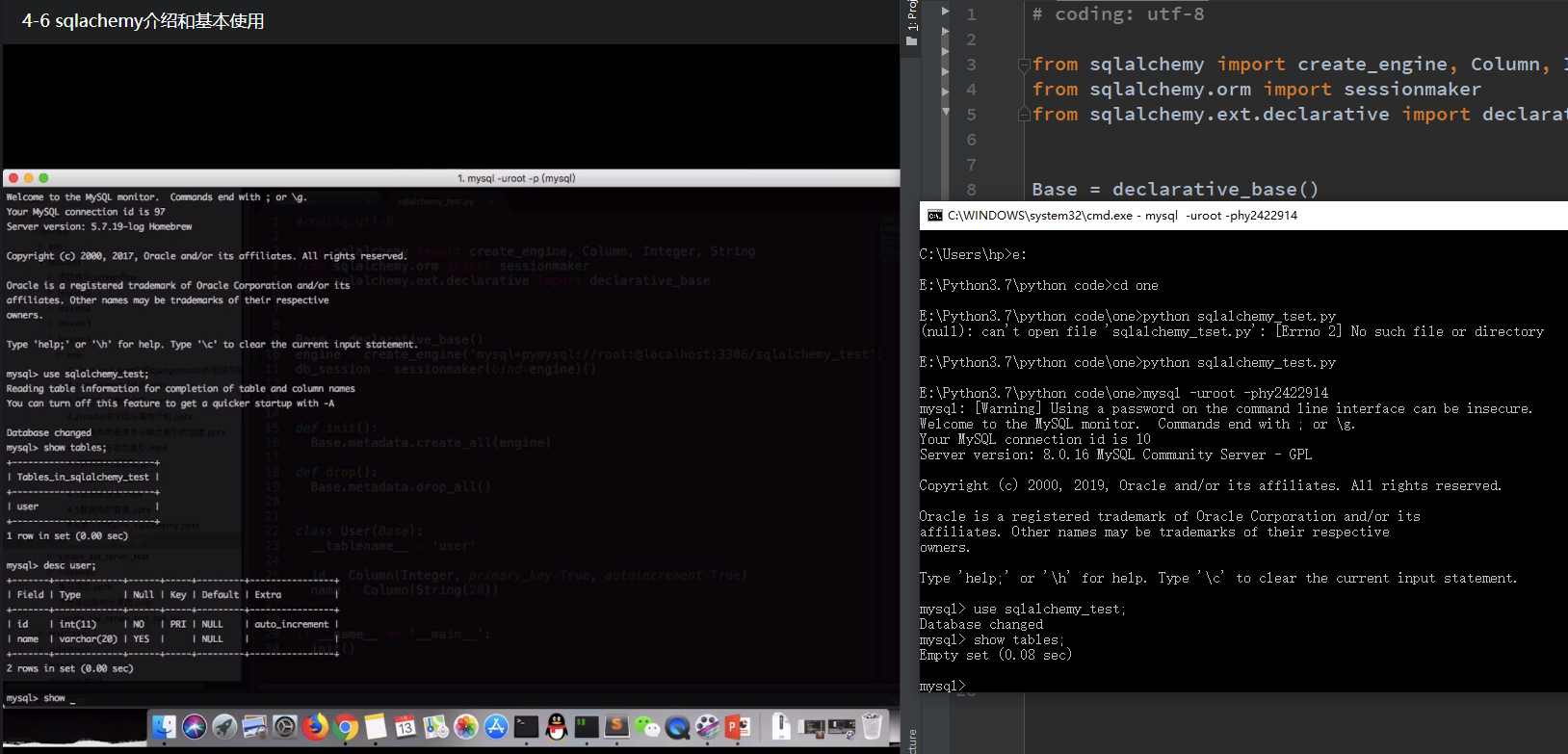Screen dimensions: 1568x754
Task: Click 'mysql> show' prompt in Mac terminal
Action: click(x=37, y=698)
